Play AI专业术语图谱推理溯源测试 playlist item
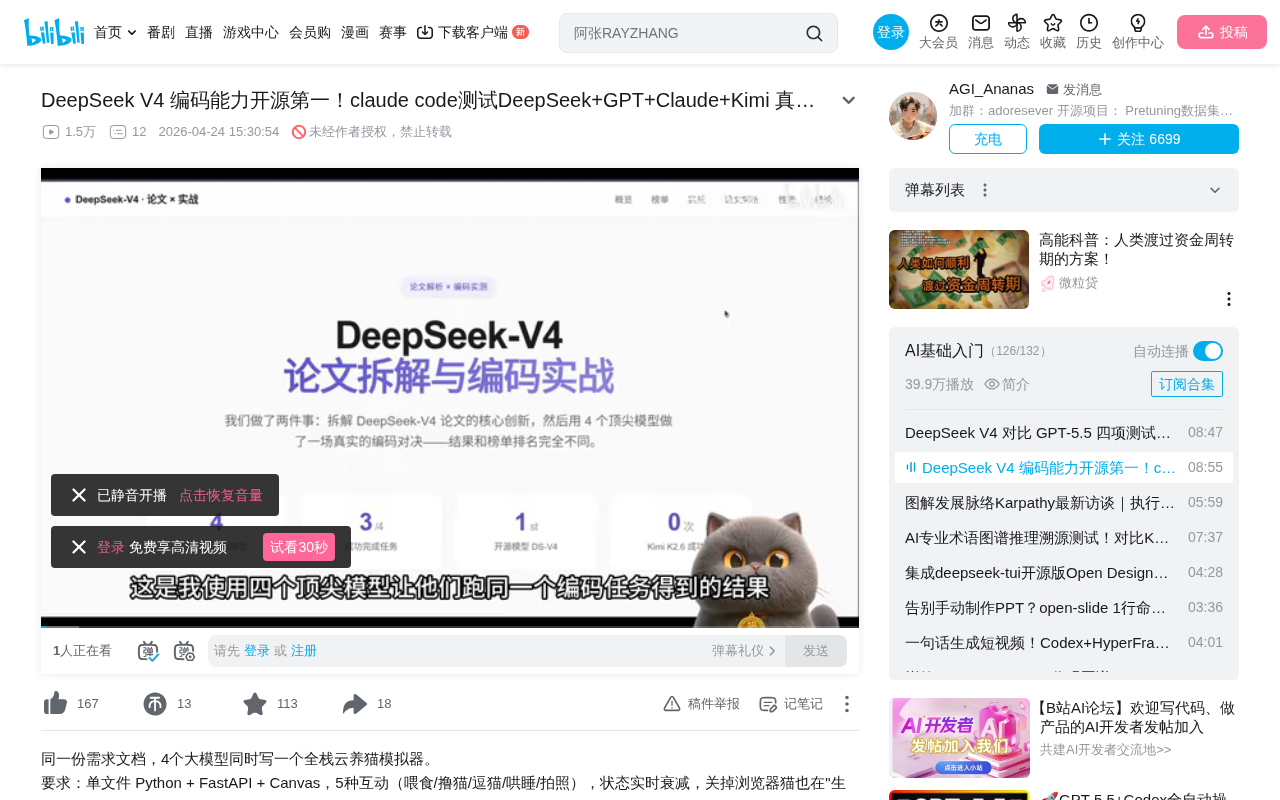The image size is (1280, 800). [1064, 537]
